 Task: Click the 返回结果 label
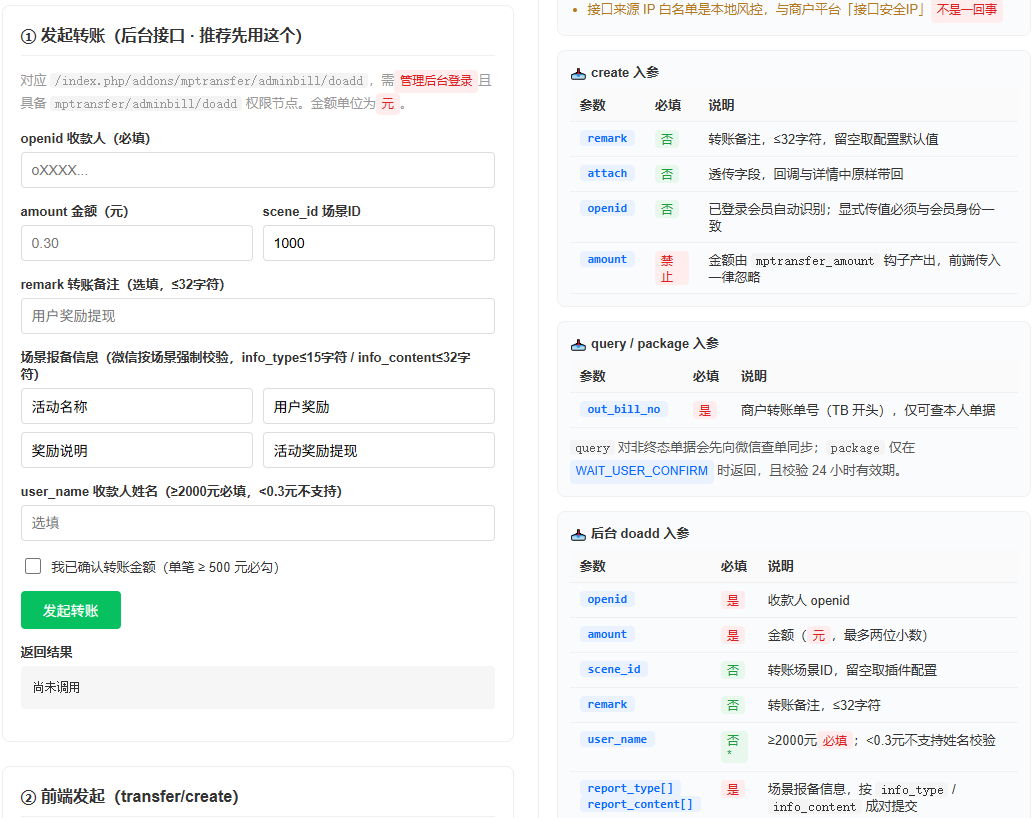pyautogui.click(x=46, y=652)
